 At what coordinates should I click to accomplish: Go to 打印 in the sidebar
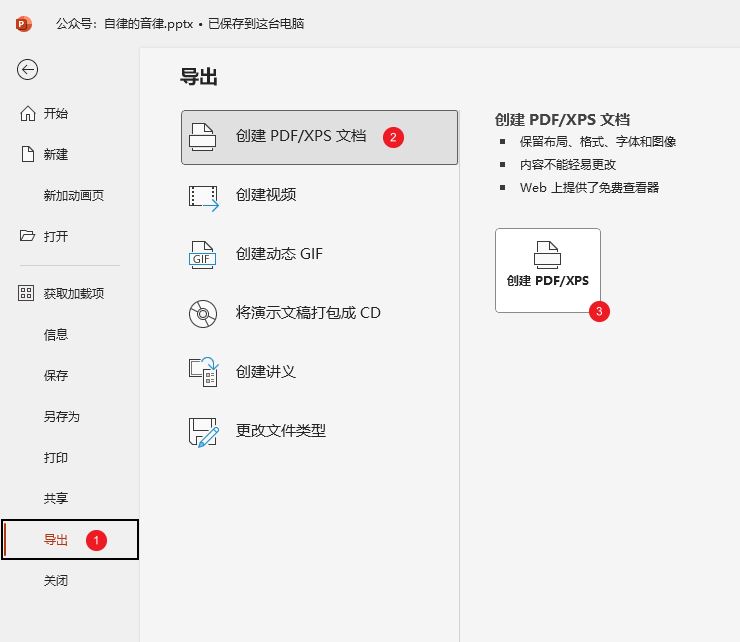56,458
